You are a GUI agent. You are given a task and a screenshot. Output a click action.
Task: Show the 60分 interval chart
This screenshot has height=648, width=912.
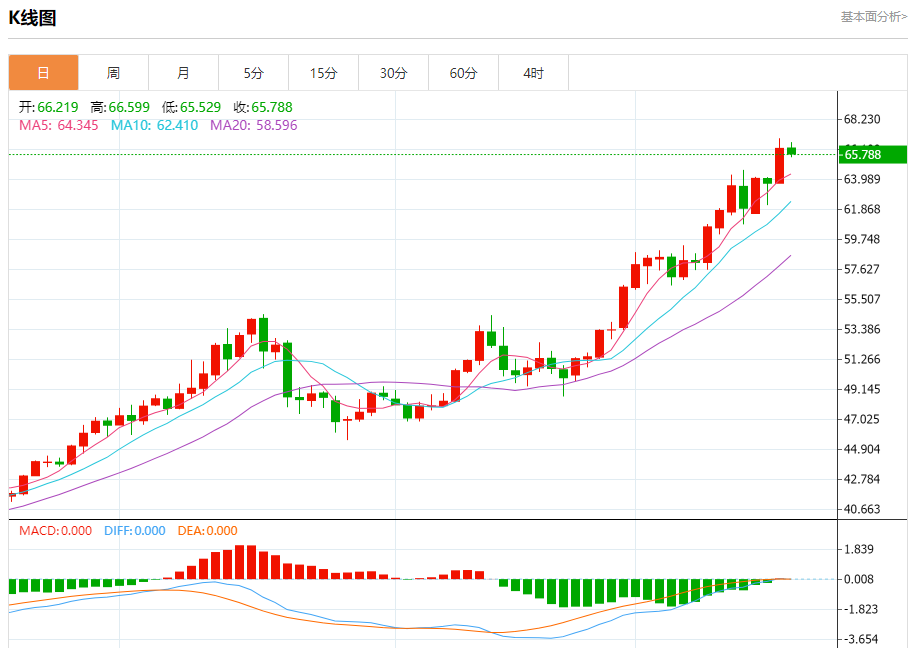tap(463, 73)
